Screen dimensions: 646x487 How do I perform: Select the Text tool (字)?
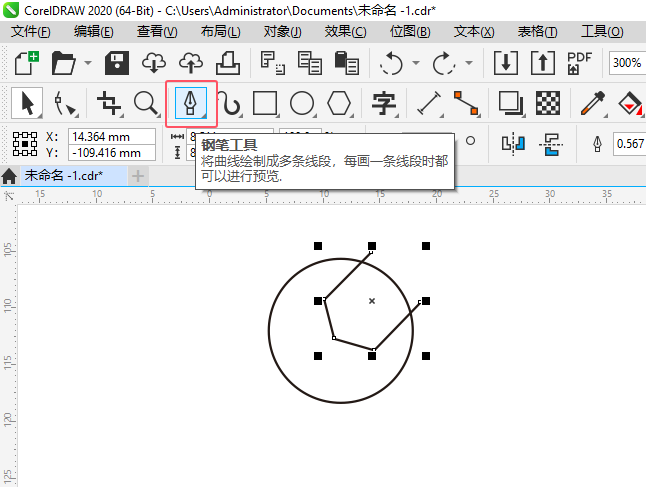384,103
